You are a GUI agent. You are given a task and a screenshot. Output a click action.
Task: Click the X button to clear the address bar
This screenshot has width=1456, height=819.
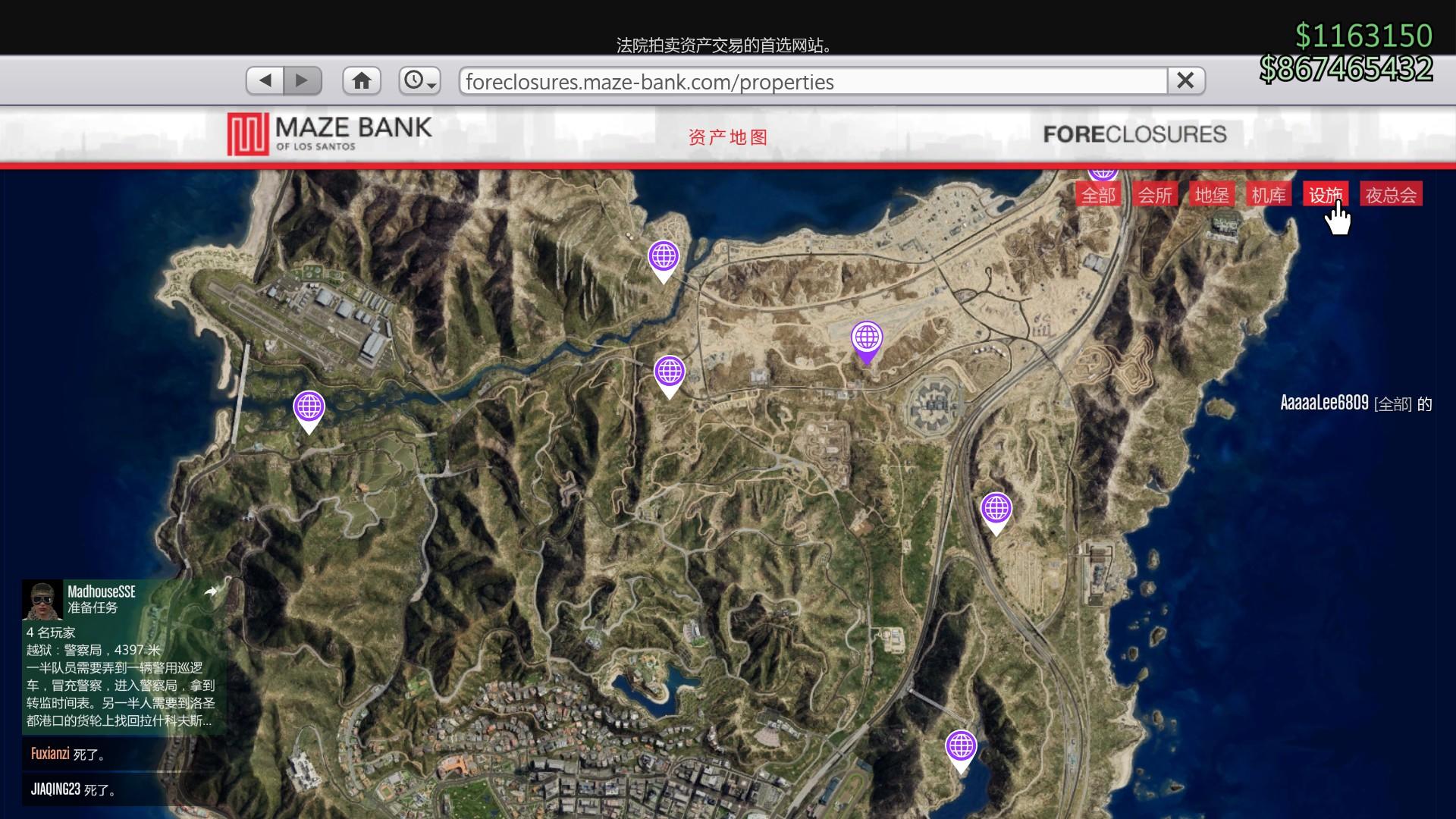(x=1187, y=80)
